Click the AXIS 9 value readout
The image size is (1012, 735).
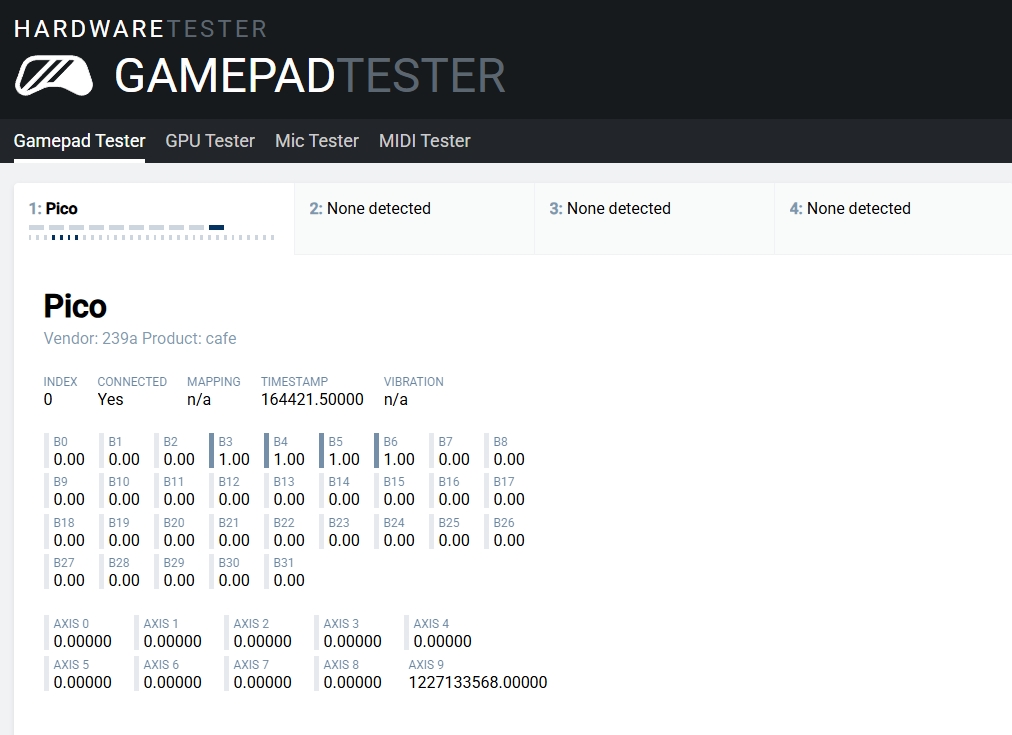pyautogui.click(x=477, y=674)
